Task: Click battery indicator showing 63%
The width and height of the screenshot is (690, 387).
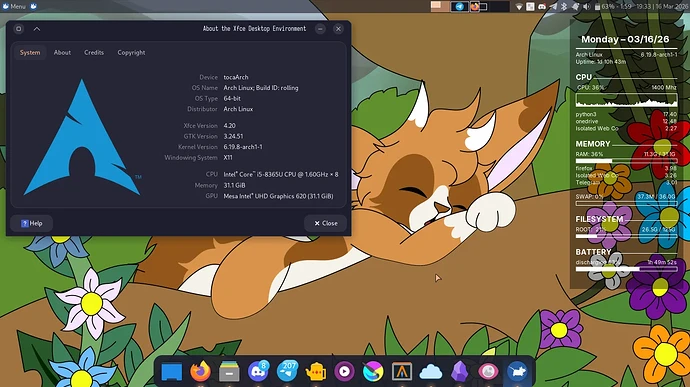Action: (613, 7)
